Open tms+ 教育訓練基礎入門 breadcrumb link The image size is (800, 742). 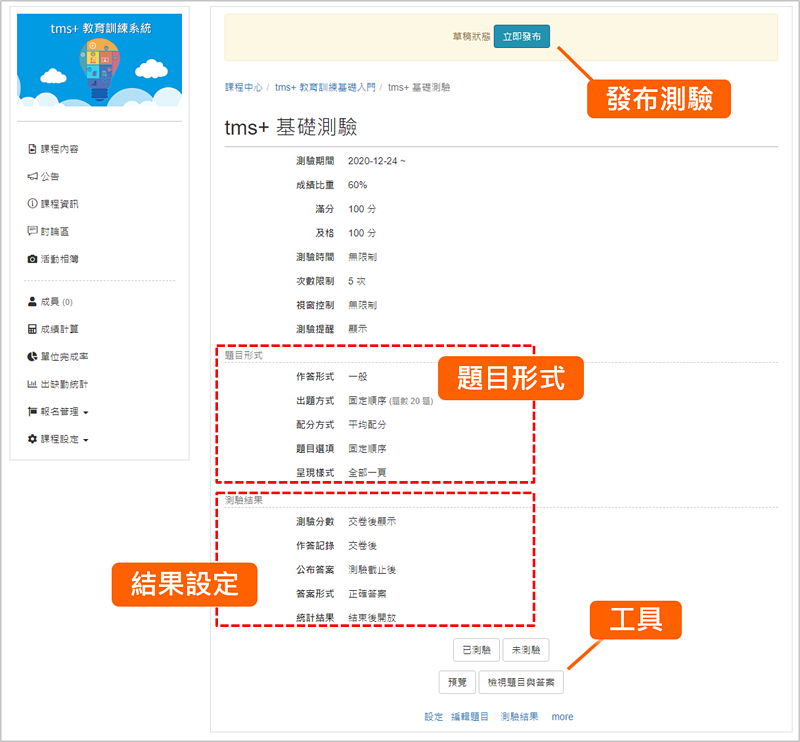[x=325, y=87]
